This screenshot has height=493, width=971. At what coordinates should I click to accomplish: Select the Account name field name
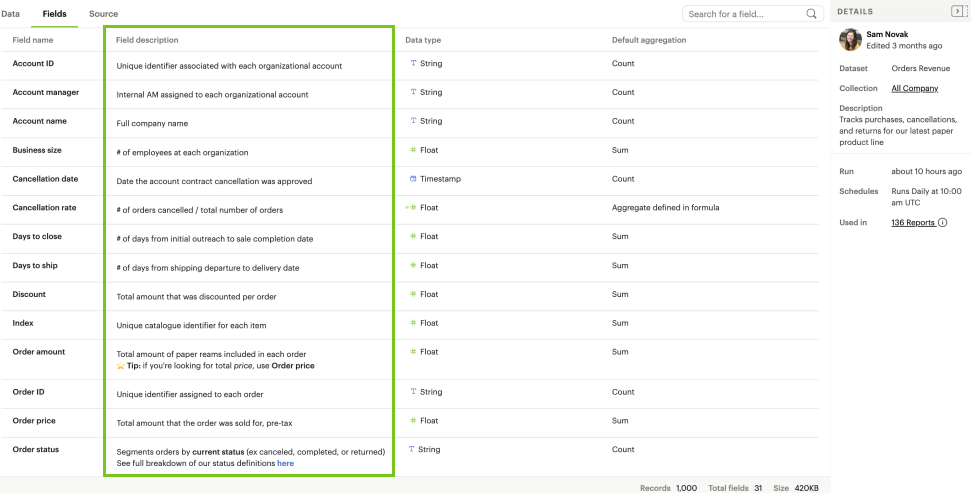click(40, 121)
